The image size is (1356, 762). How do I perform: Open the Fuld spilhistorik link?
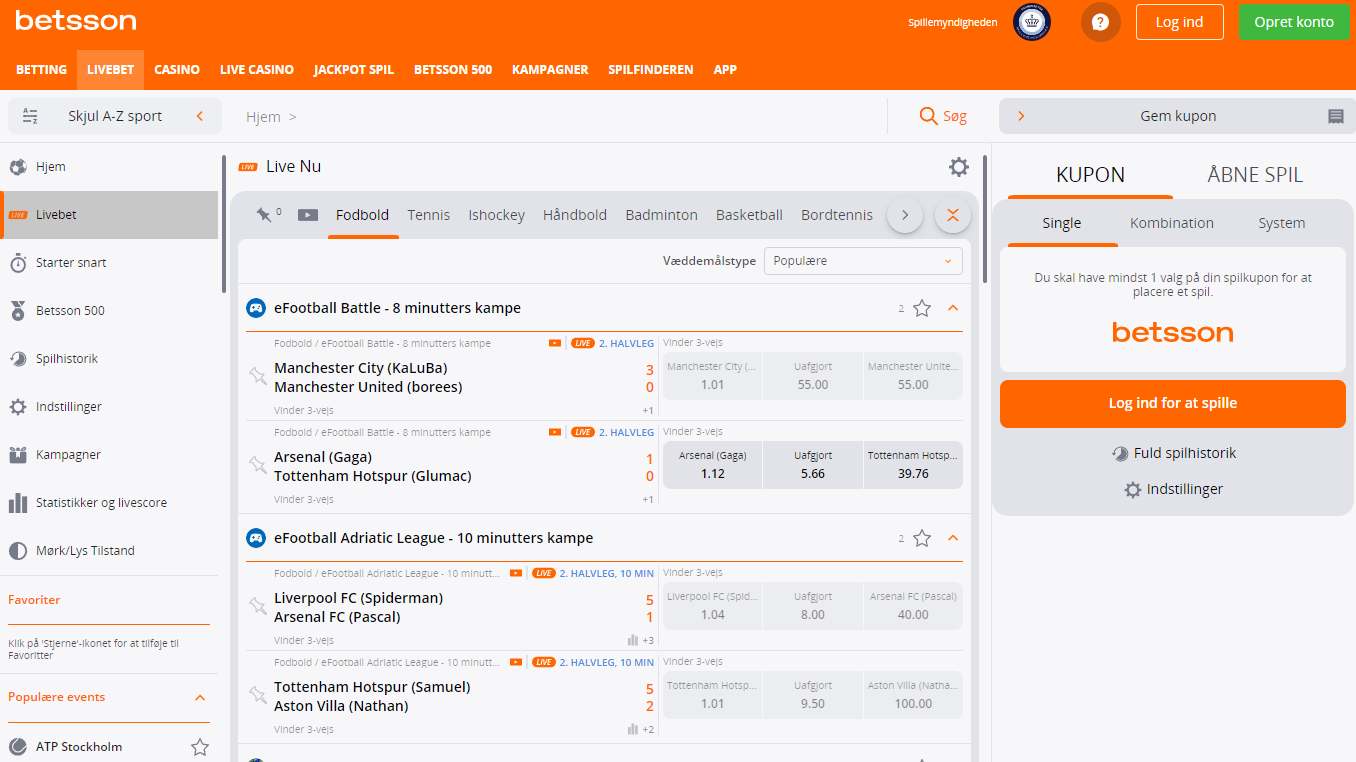[x=1174, y=453]
